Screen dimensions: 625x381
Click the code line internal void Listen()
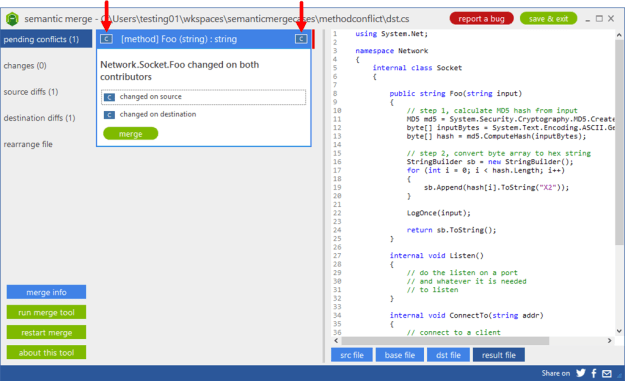click(436, 255)
